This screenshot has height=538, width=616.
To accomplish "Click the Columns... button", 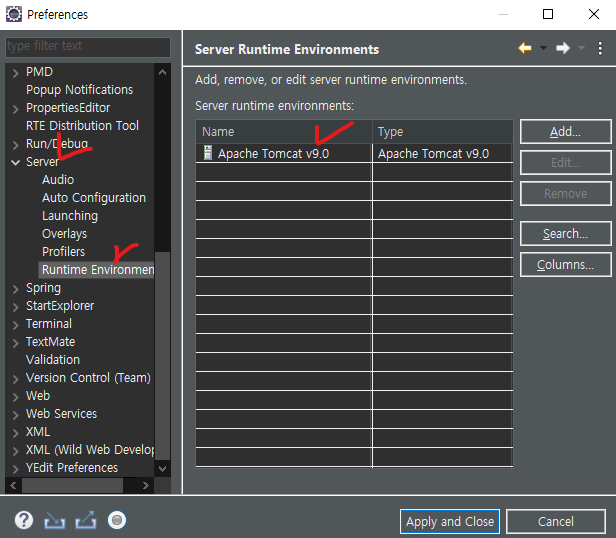I will [x=565, y=264].
